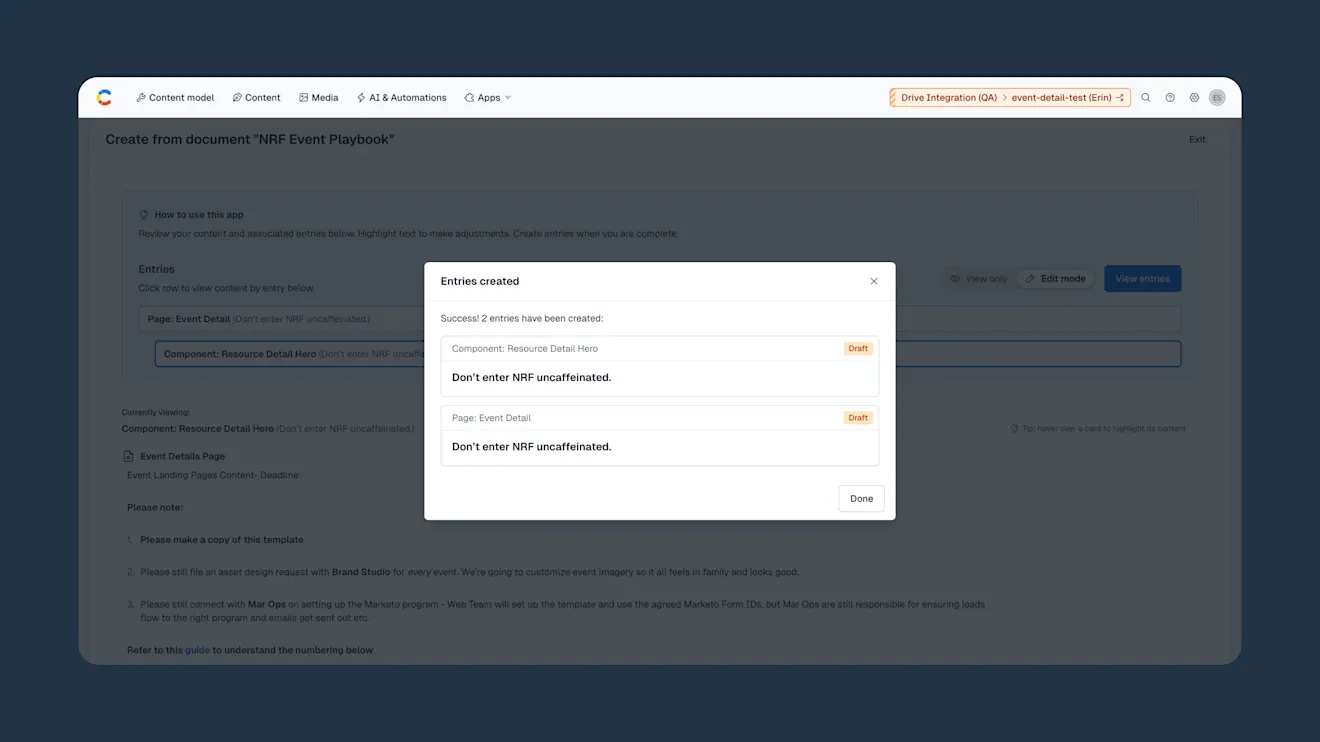Click Draft badge on Page: Event Detail card
Image resolution: width=1320 pixels, height=742 pixels.
coord(858,417)
